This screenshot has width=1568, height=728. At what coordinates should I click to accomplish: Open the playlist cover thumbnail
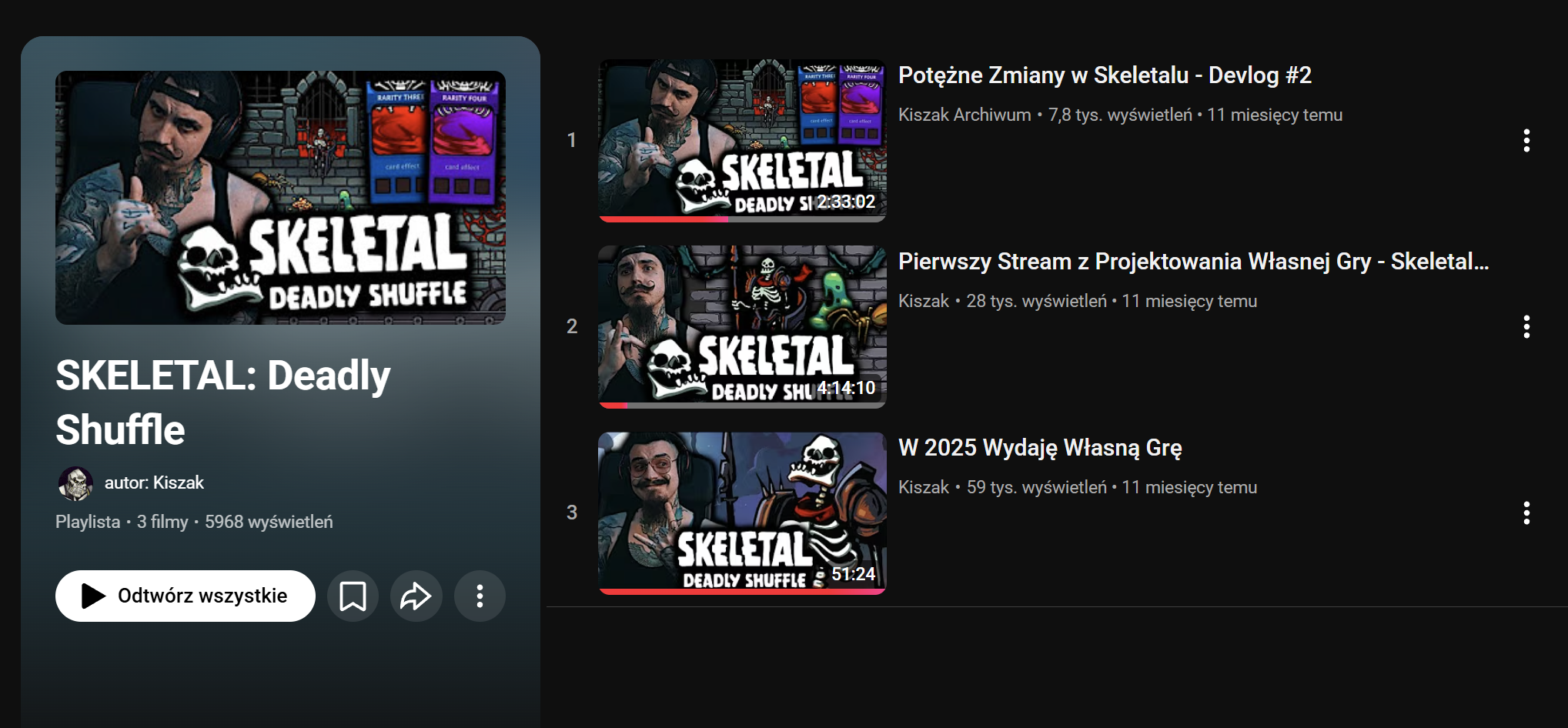pos(280,197)
